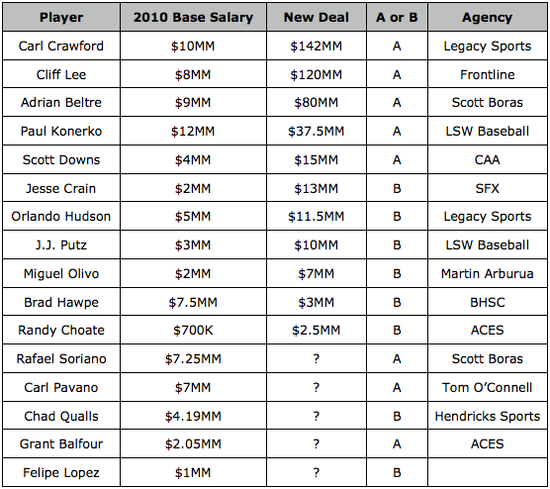This screenshot has height=489, width=550.
Task: Select Randy Choate's $700K salary cell
Action: (193, 330)
